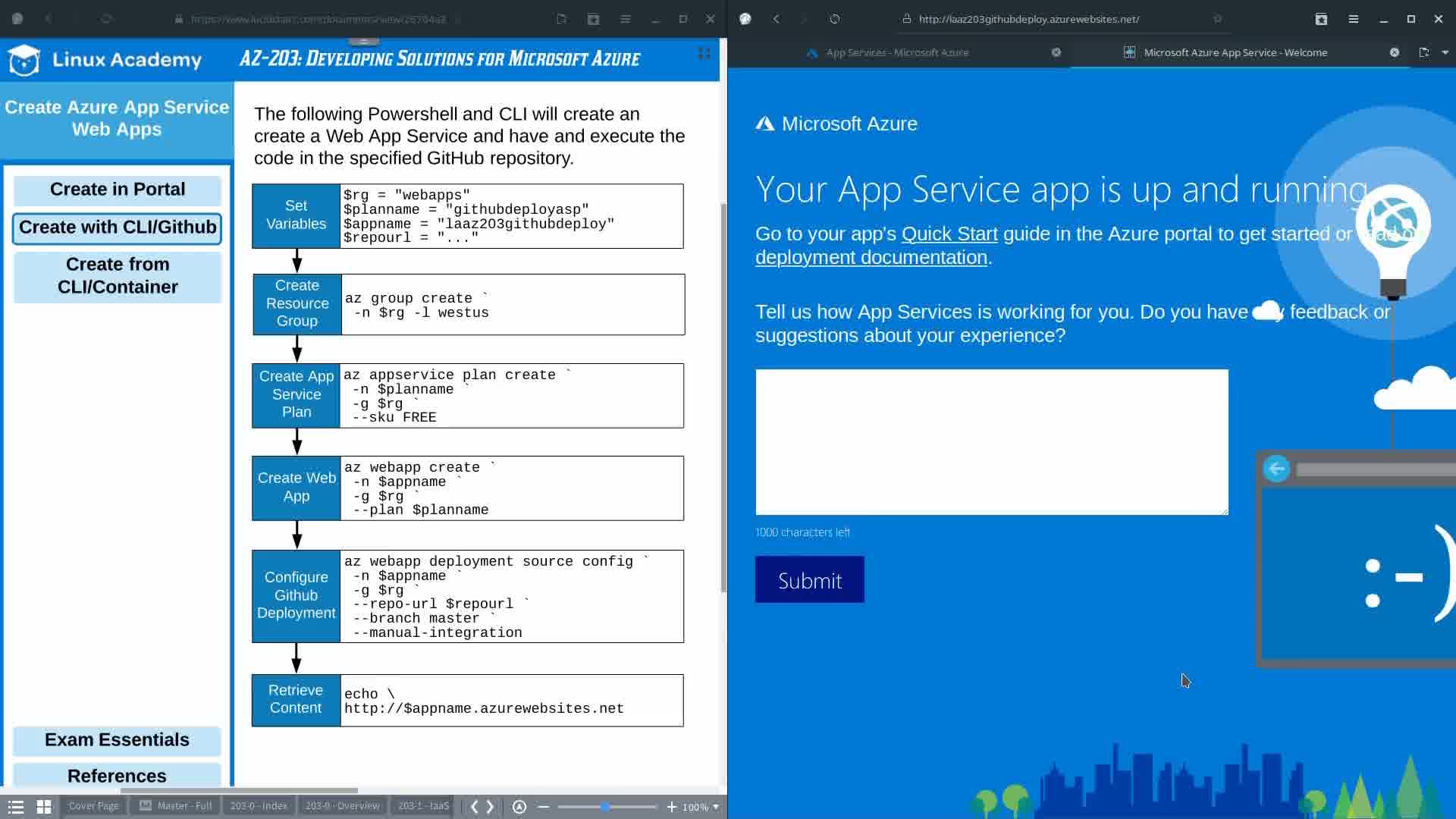
Task: Go to next page arrow in Lucidchart
Action: (491, 806)
